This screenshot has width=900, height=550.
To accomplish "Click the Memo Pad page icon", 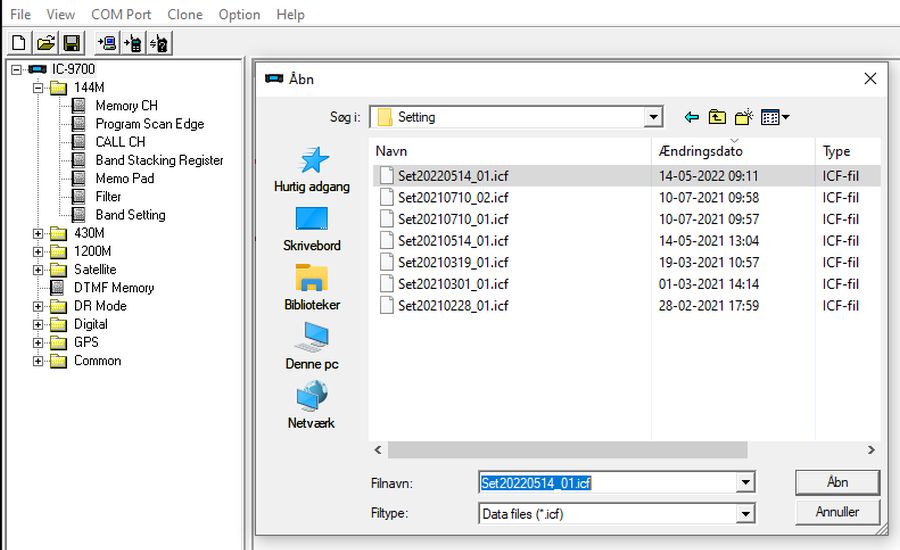I will [79, 179].
